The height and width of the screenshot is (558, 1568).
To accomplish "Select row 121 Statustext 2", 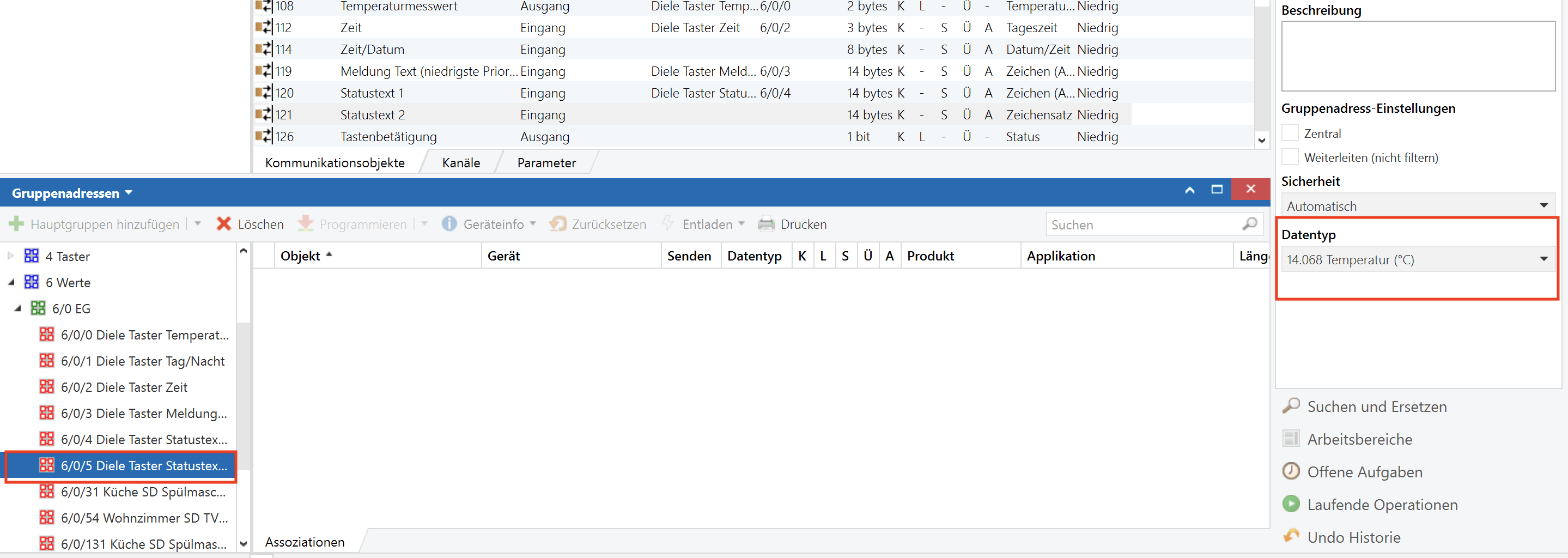I will point(692,114).
